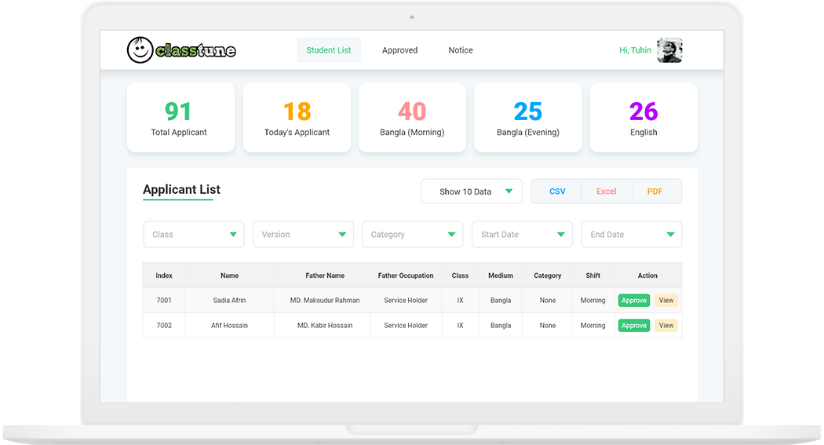Image resolution: width=824 pixels, height=445 pixels.
Task: Open the Category filter dropdown
Action: point(412,234)
